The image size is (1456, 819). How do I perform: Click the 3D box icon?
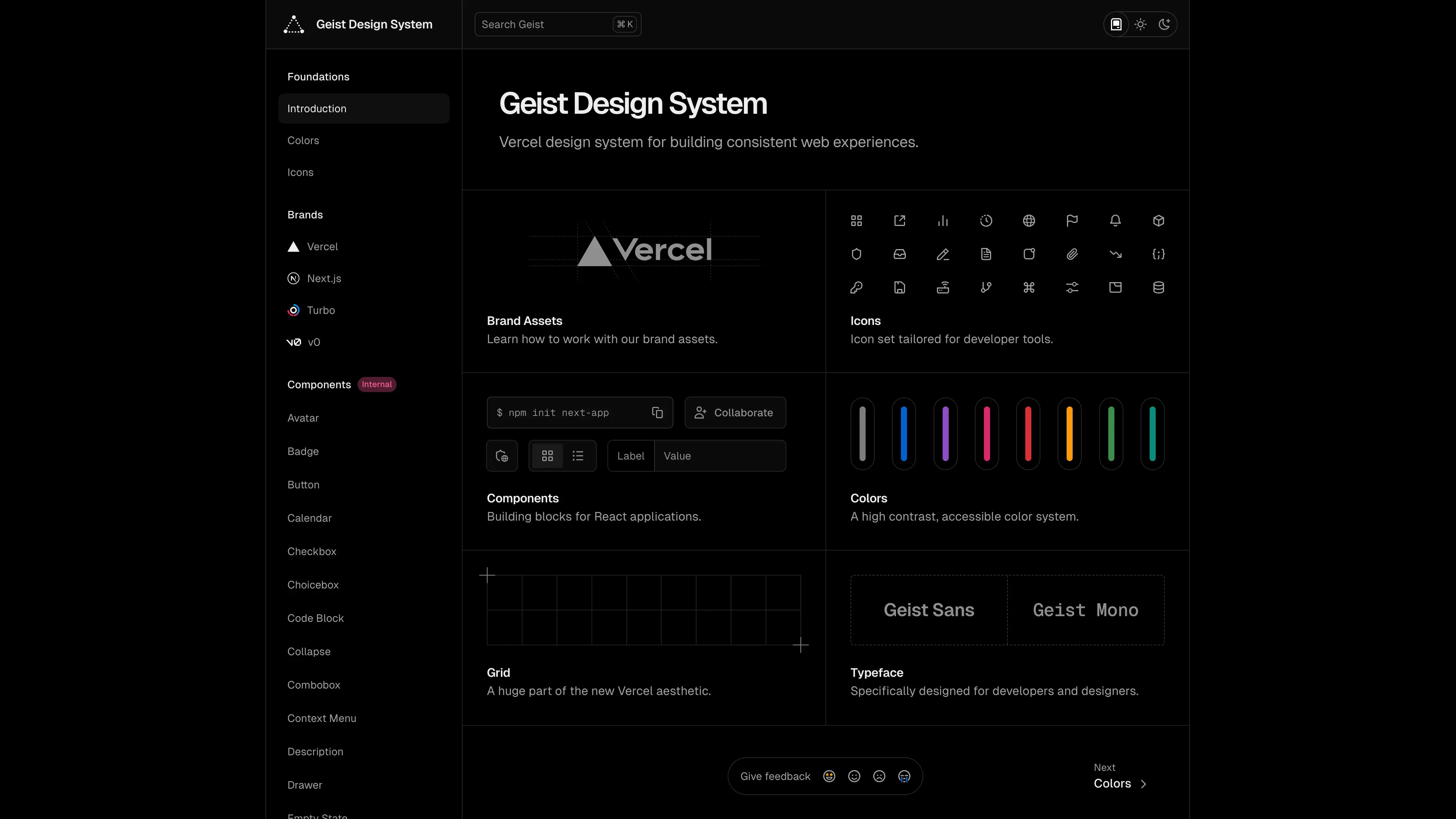[x=1158, y=220]
